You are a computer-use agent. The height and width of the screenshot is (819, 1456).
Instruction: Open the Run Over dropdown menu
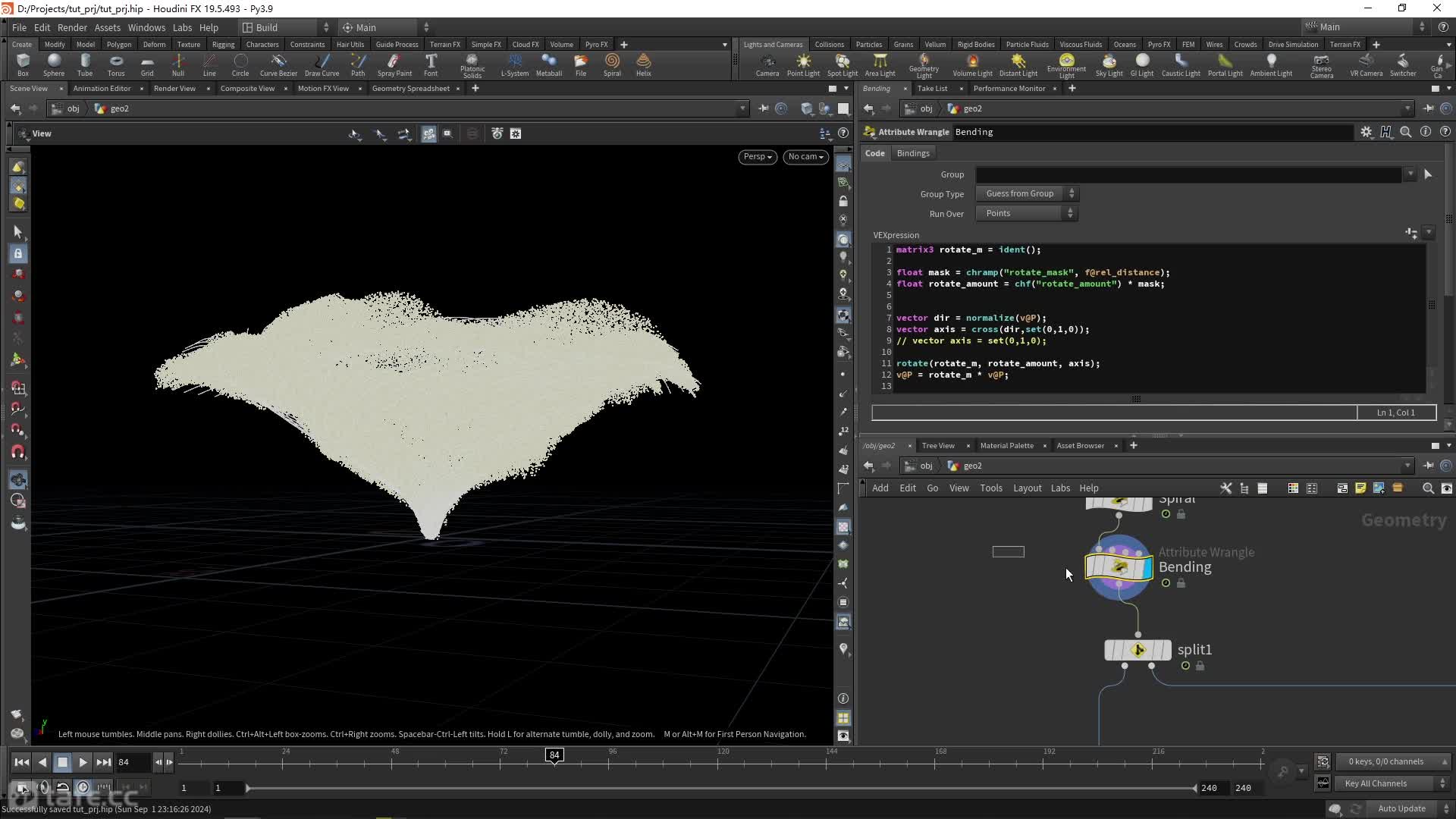(1025, 213)
